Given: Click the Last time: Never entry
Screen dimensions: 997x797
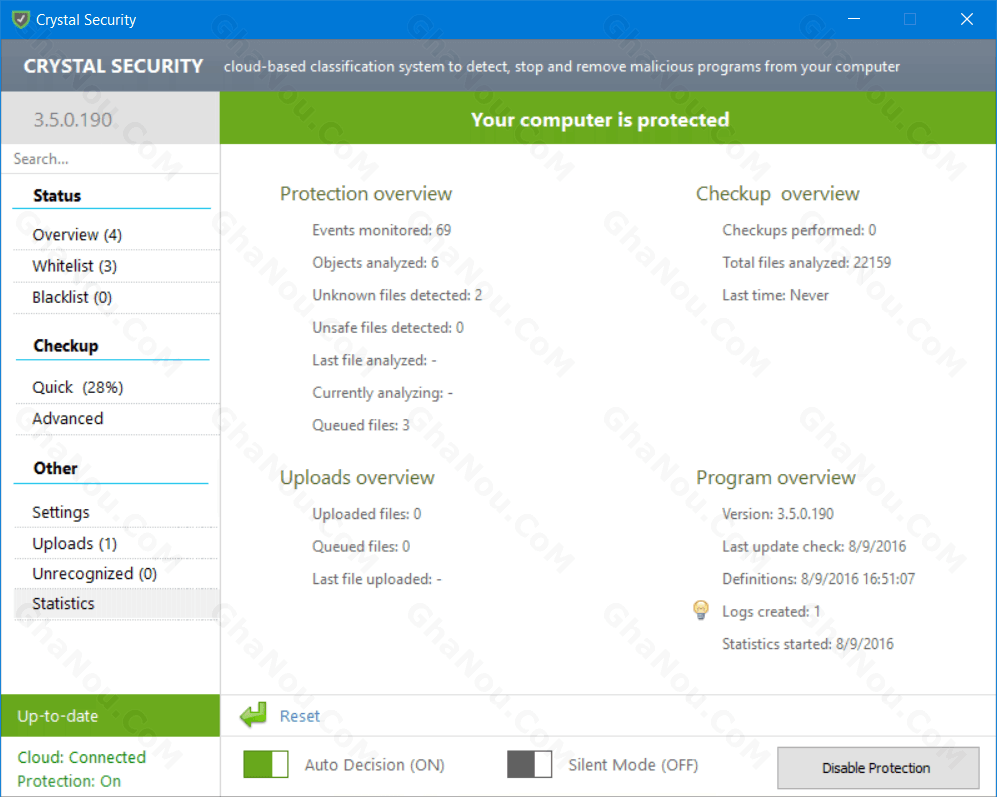Looking at the screenshot, I should point(775,295).
